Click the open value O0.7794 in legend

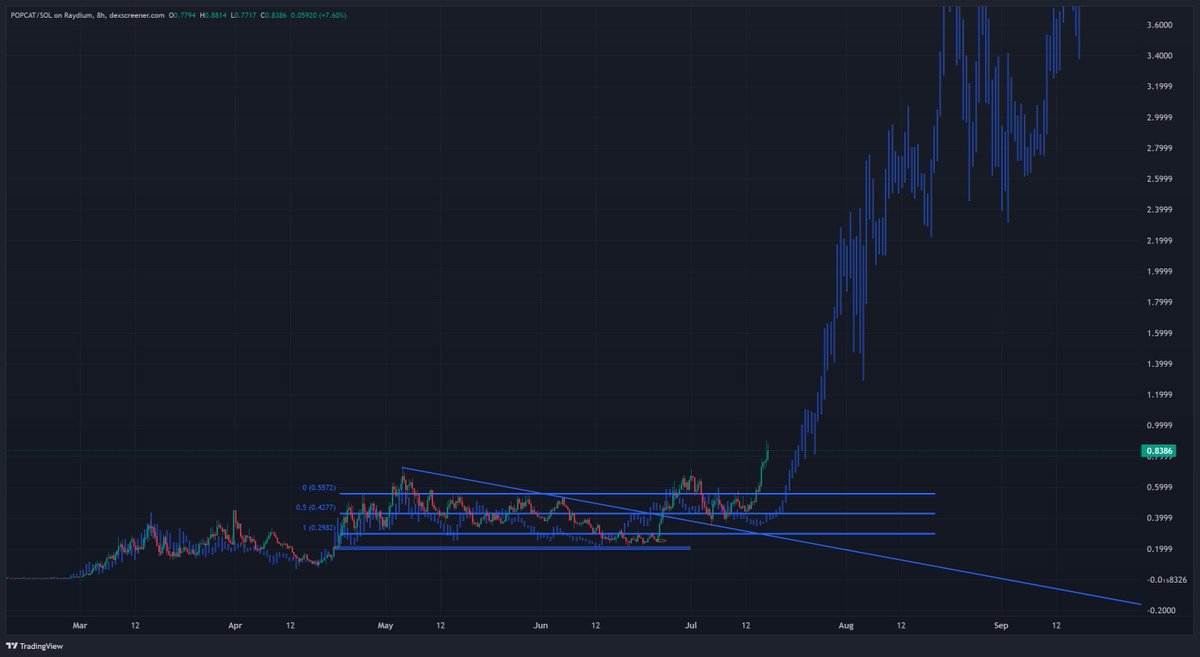pyautogui.click(x=179, y=16)
